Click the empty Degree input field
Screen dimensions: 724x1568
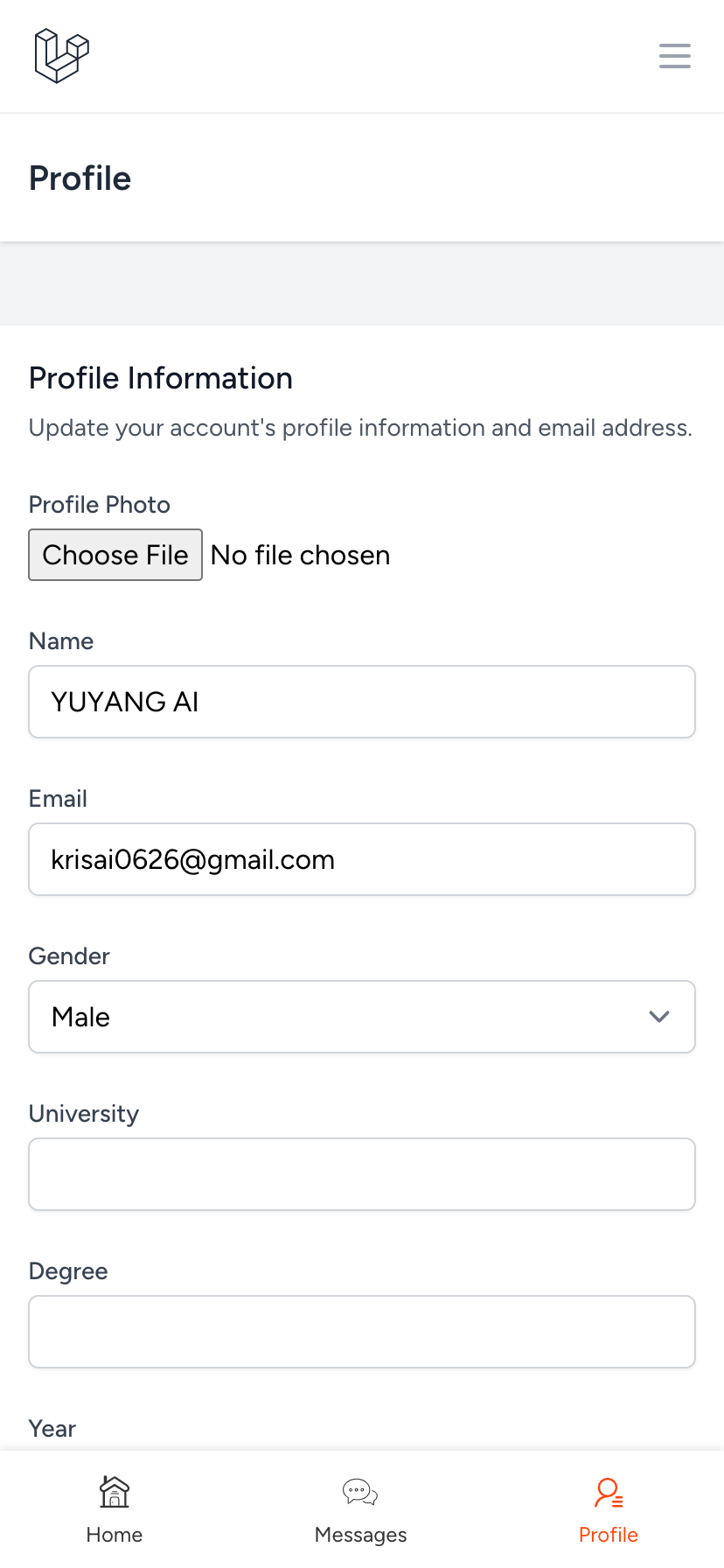click(362, 1332)
